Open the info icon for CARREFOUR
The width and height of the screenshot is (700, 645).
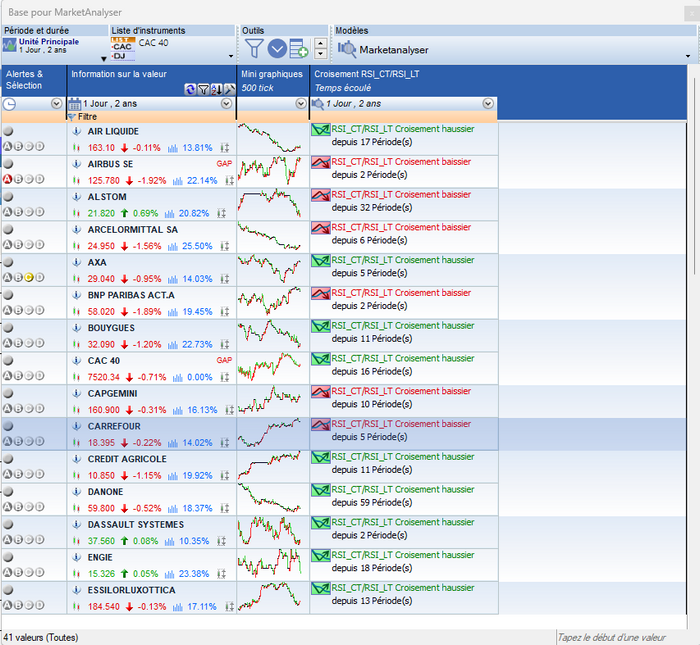(x=77, y=426)
